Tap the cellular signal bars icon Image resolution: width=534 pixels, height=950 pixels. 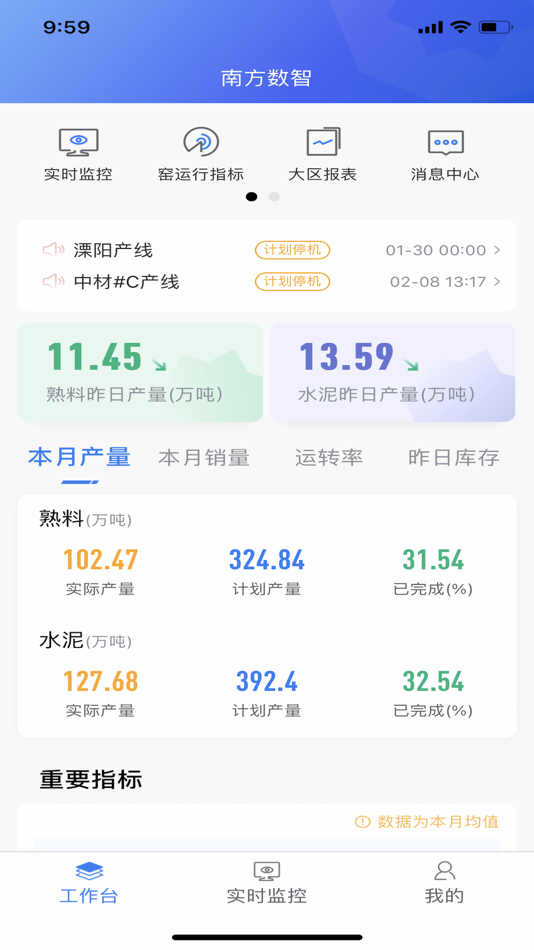pos(430,28)
